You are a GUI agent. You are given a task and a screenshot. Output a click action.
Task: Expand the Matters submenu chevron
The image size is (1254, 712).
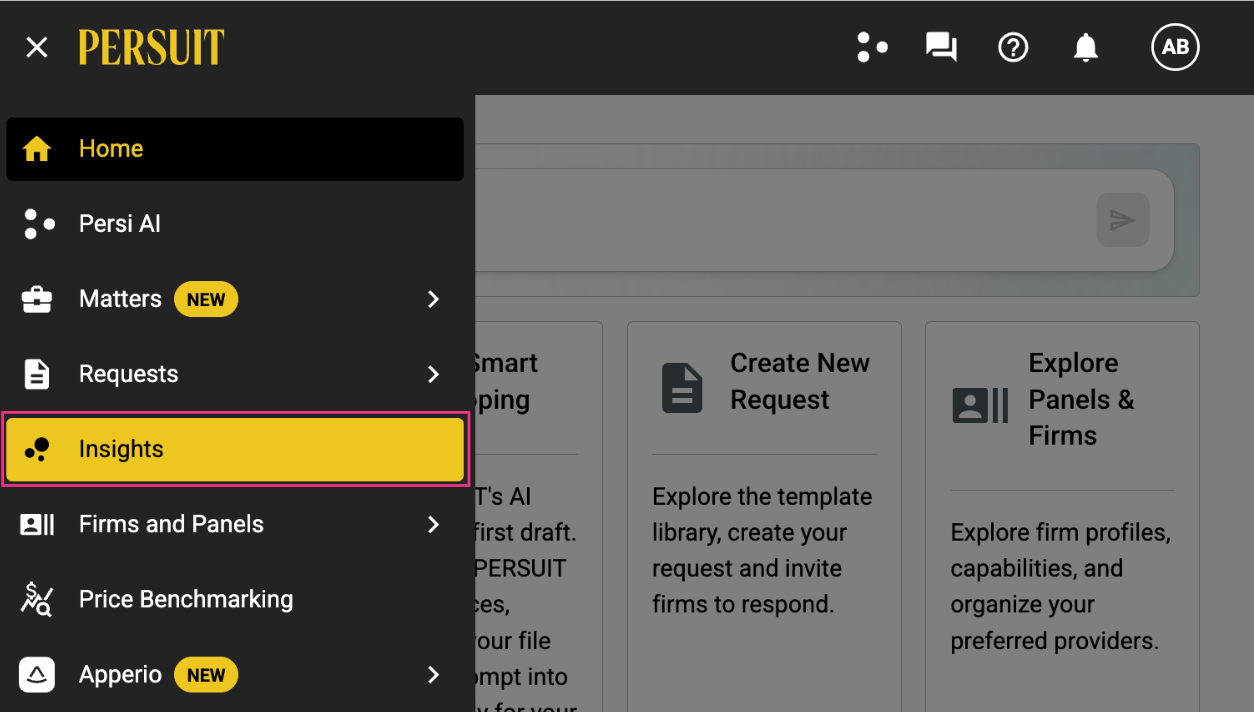433,299
